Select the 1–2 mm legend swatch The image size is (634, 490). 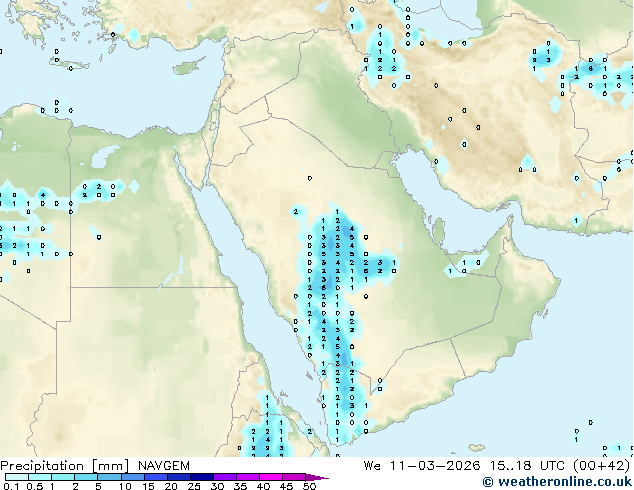click(x=63, y=477)
